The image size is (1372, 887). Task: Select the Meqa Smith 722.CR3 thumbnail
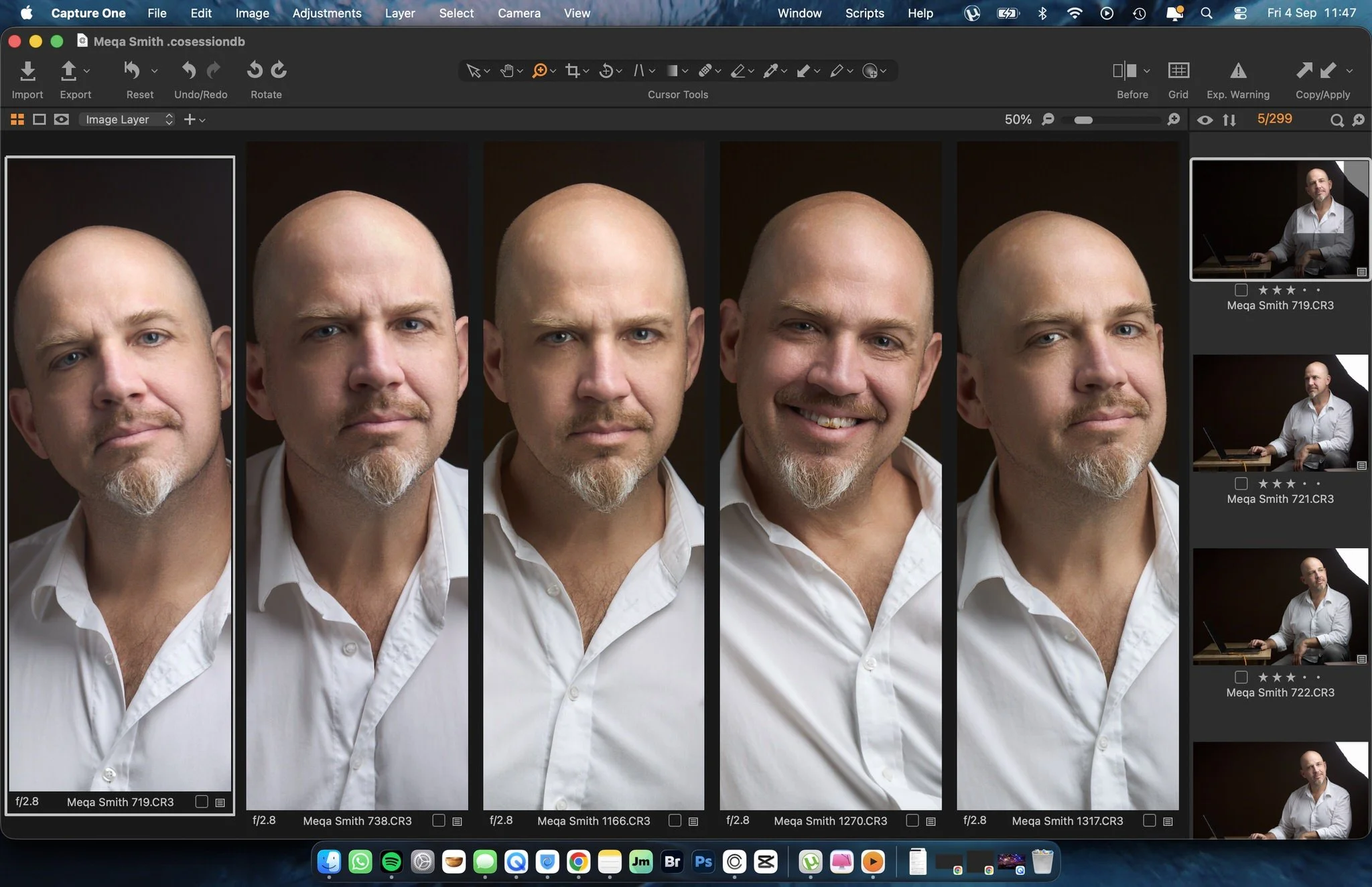[1280, 607]
